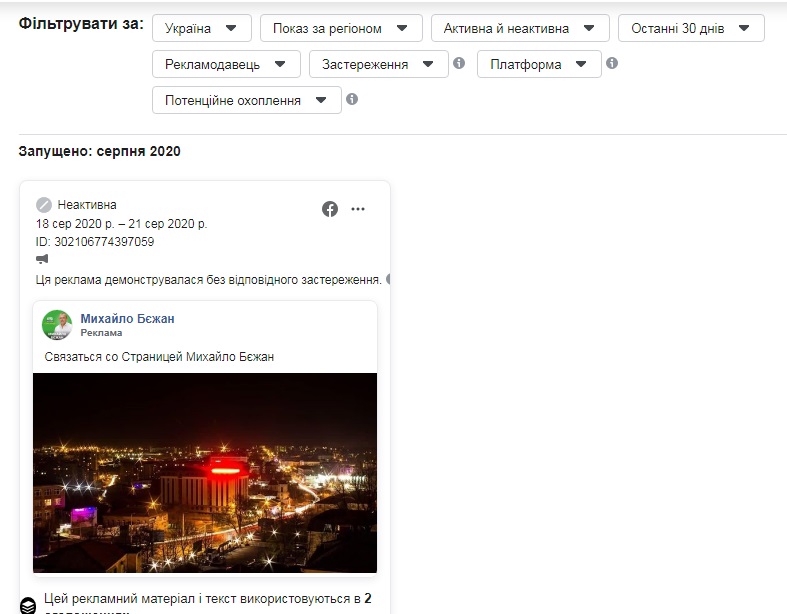Click the info icon beside Платформа
Viewport: 787px width, 614px height.
click(x=612, y=63)
